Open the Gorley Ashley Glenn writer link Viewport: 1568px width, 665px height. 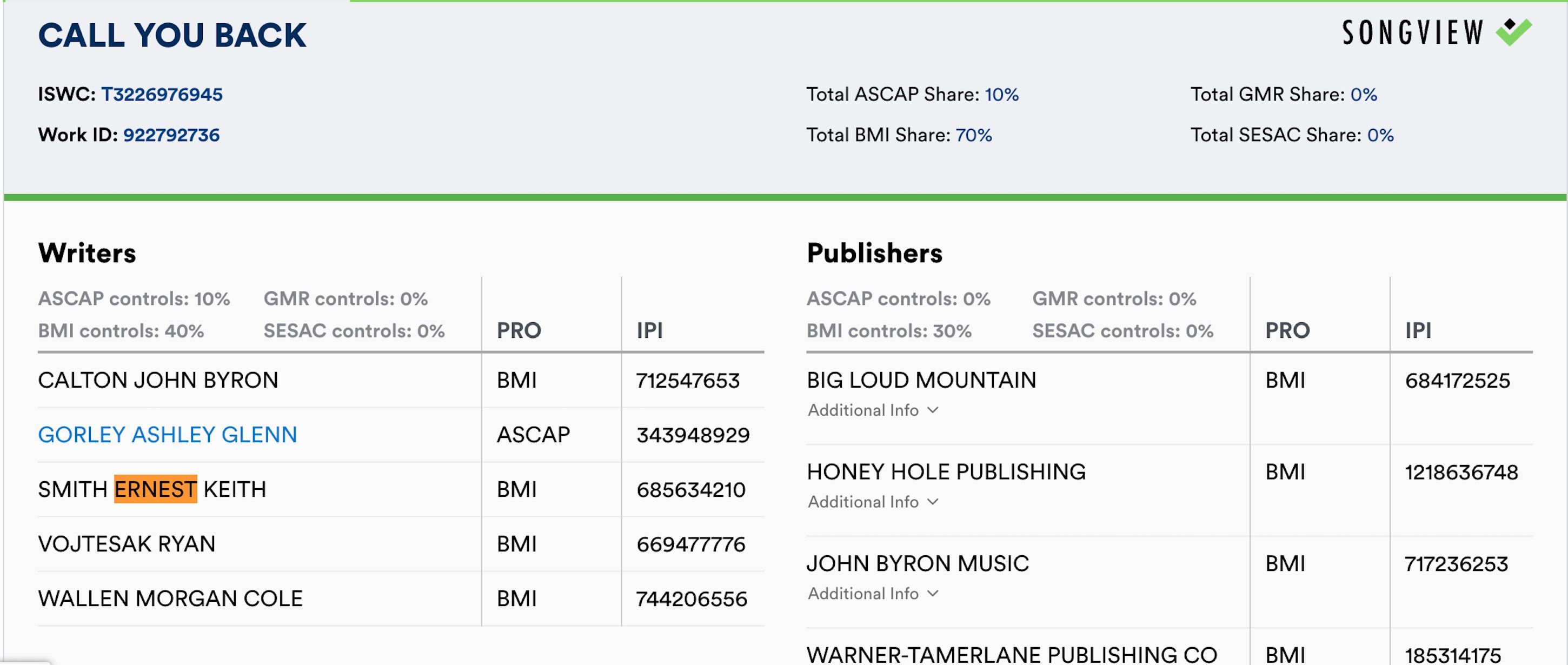(168, 434)
